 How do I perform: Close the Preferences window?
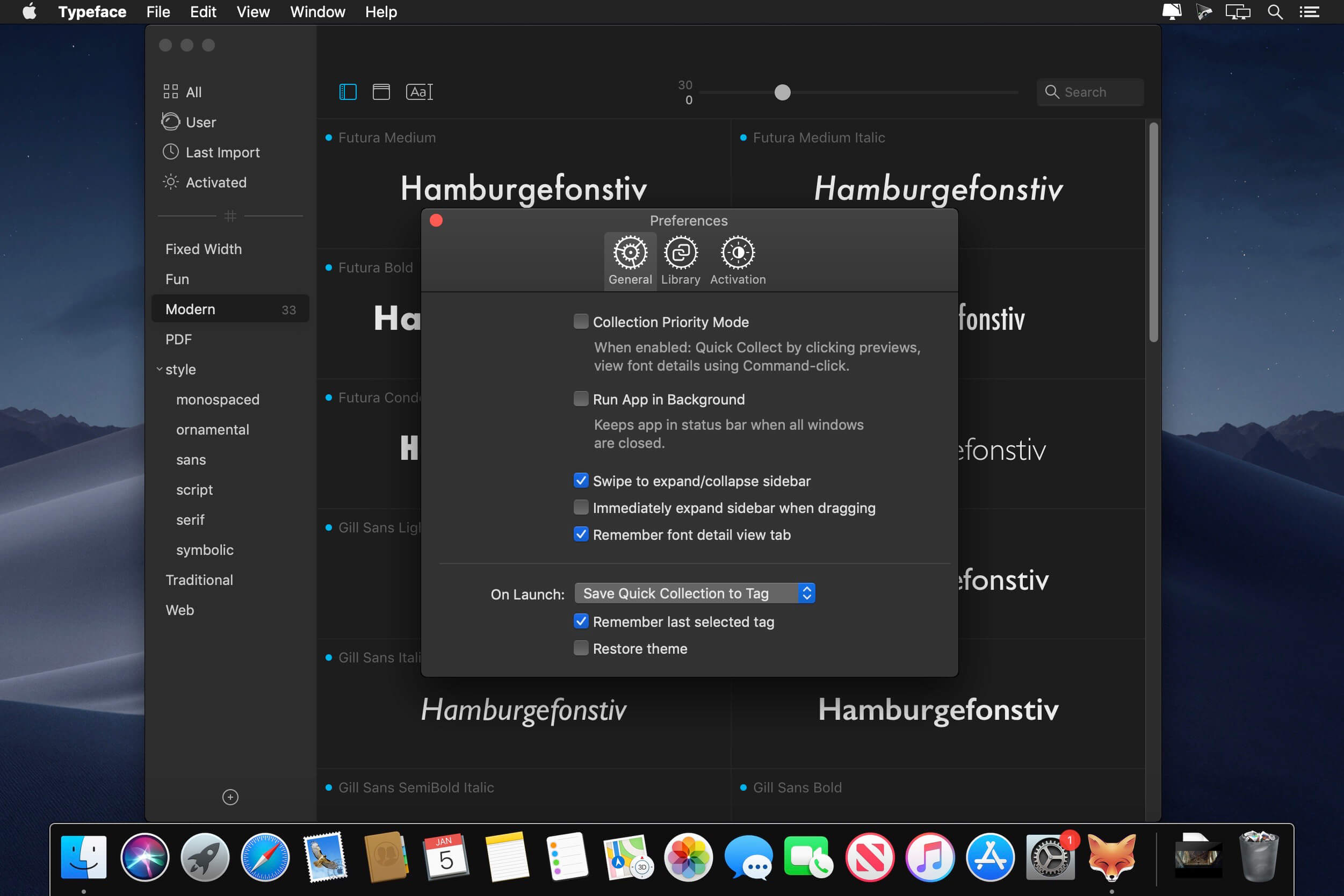pos(436,221)
